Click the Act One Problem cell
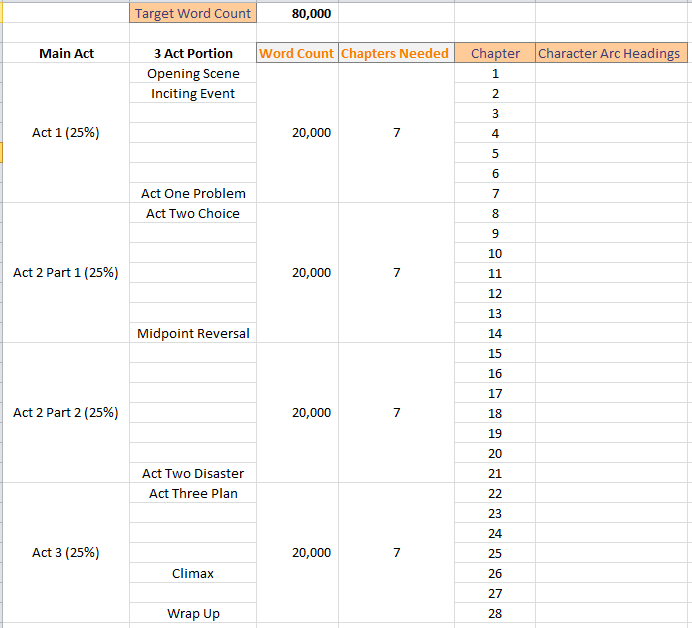The image size is (692, 628). [193, 194]
